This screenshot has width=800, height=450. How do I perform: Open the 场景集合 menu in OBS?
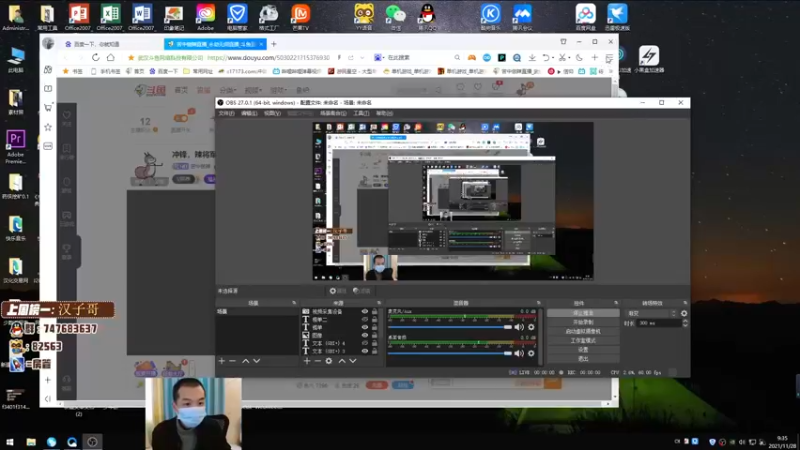[x=333, y=113]
